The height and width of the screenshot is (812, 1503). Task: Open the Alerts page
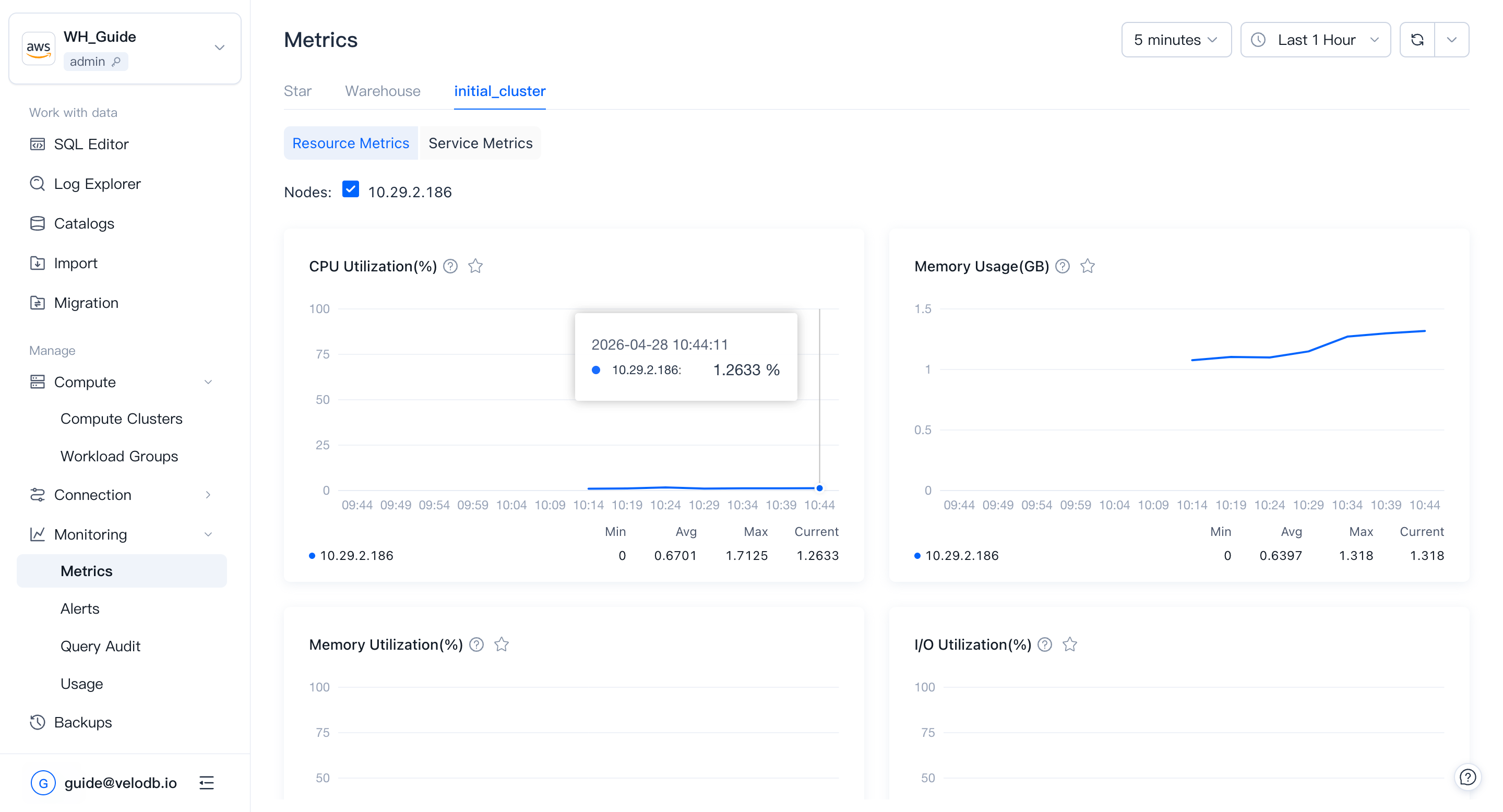(79, 608)
